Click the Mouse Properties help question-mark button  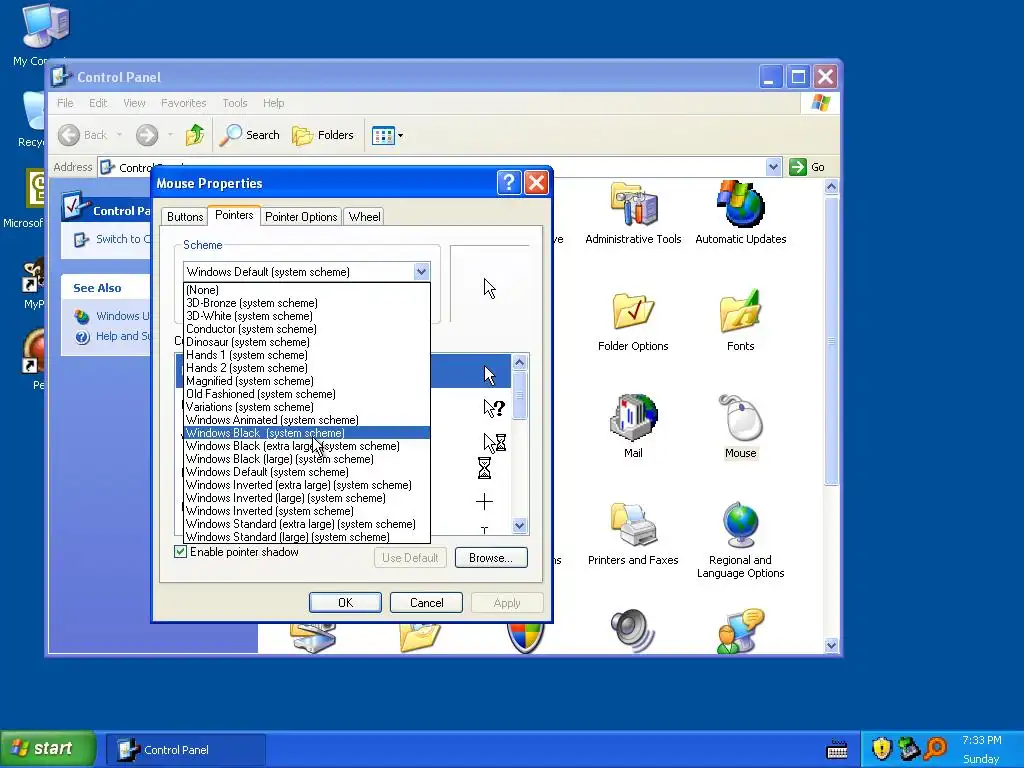pyautogui.click(x=509, y=183)
